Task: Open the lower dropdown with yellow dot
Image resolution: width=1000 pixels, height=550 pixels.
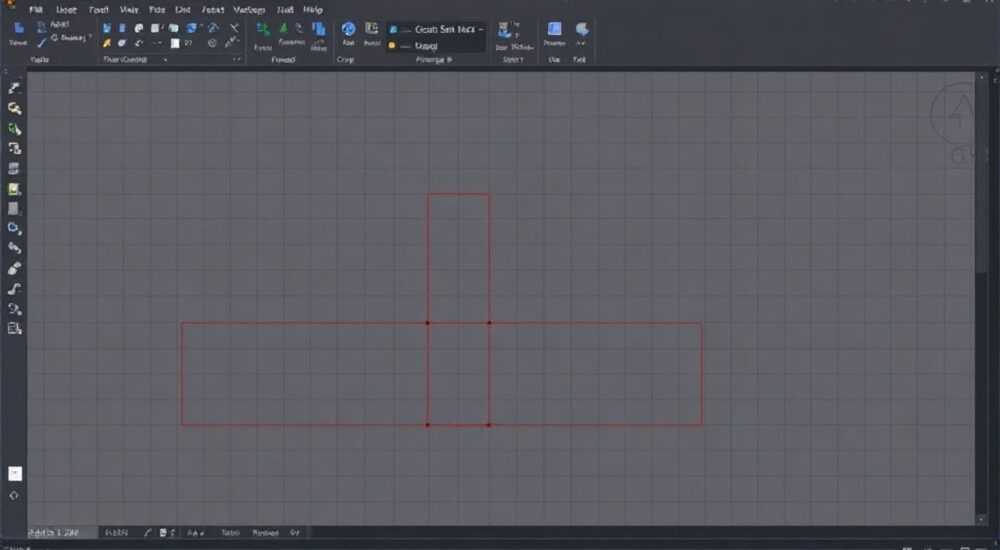Action: (x=436, y=45)
